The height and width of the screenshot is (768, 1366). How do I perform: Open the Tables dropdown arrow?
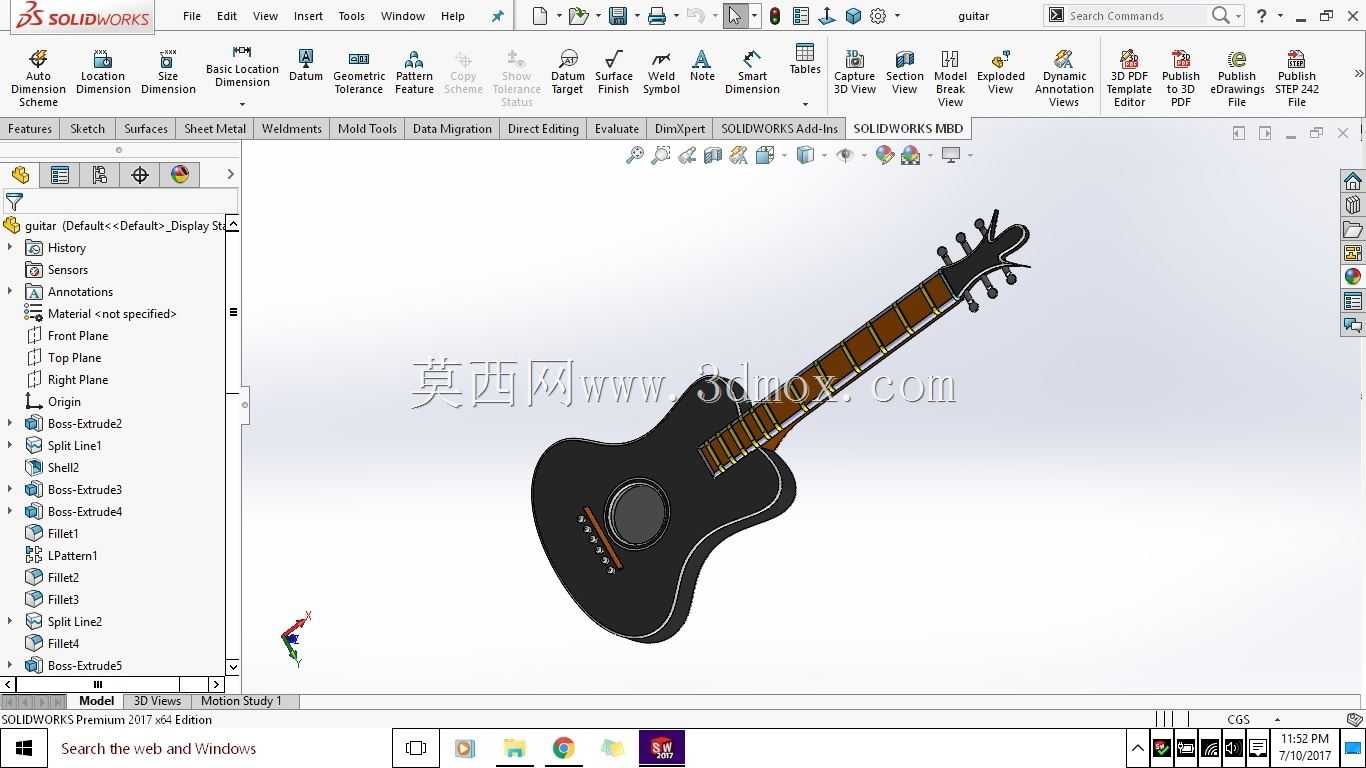click(x=805, y=103)
